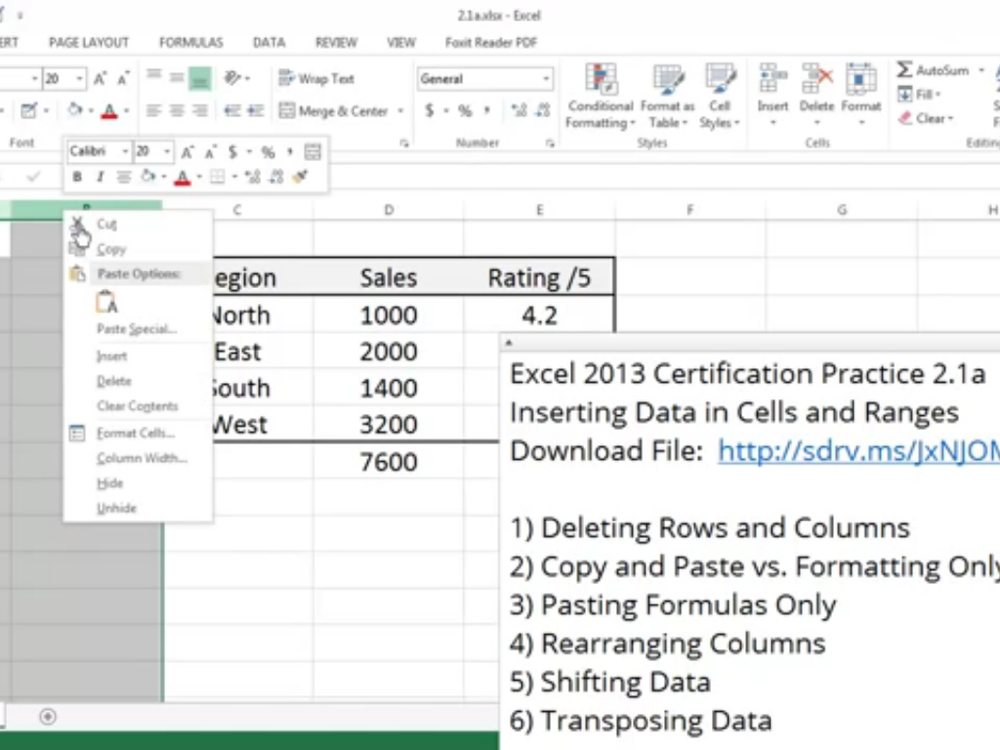
Task: Open the Calibri font dropdown on the mini toolbar
Action: point(126,151)
